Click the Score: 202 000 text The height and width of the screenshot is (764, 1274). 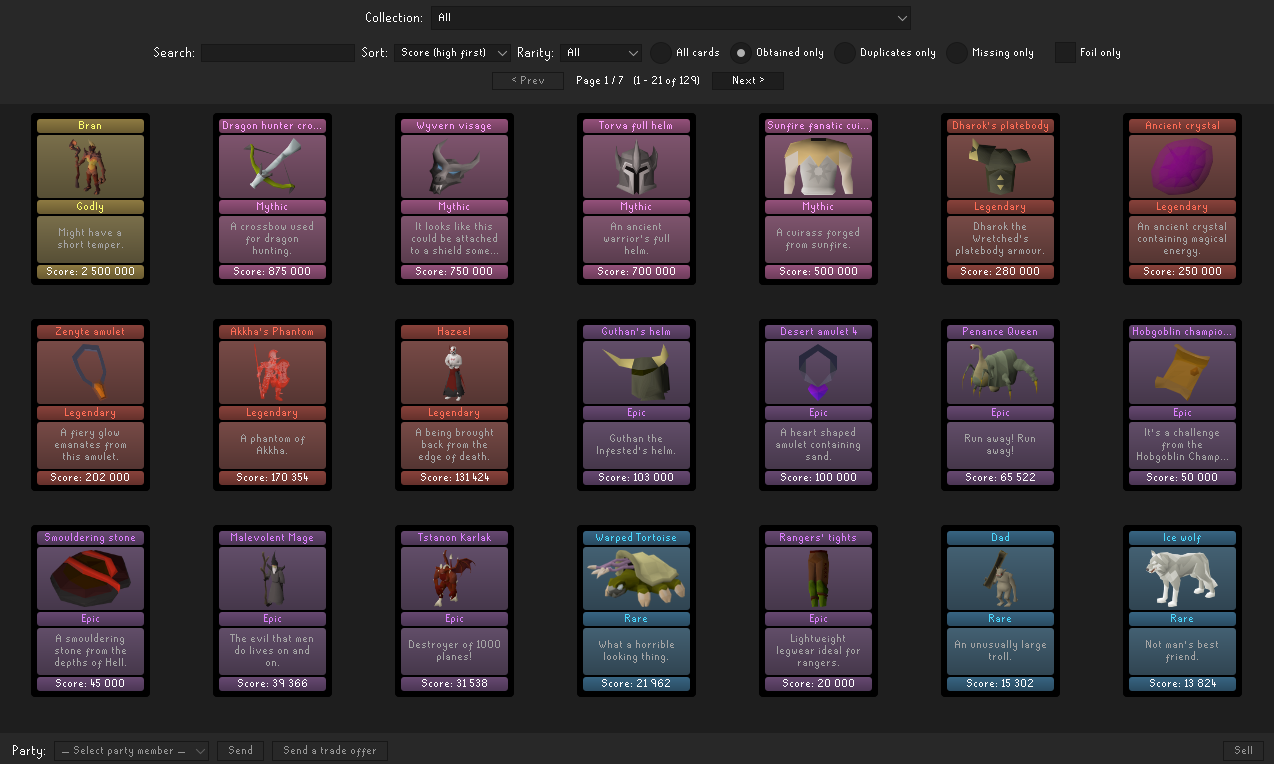[x=90, y=478]
